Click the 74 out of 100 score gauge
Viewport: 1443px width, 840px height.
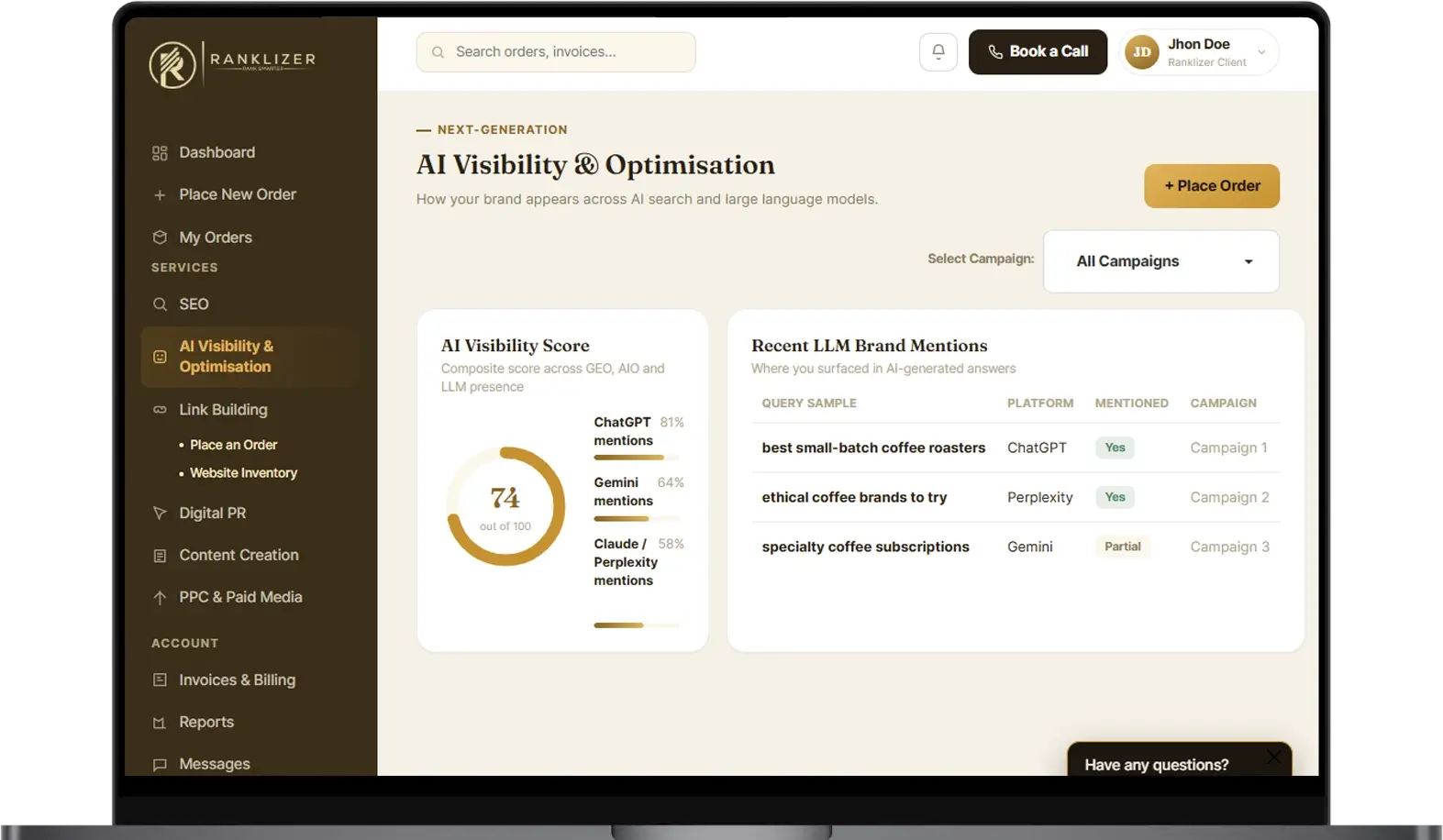(x=505, y=506)
